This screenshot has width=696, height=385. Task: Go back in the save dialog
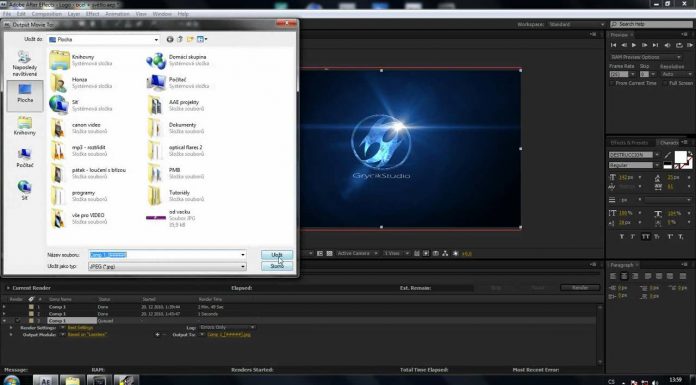(170, 40)
